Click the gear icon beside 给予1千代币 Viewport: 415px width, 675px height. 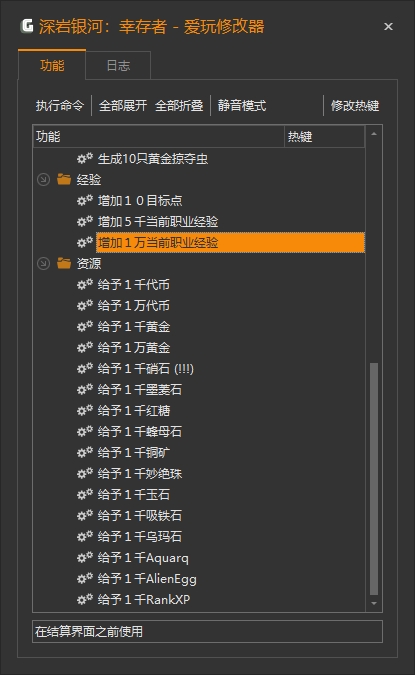85,284
